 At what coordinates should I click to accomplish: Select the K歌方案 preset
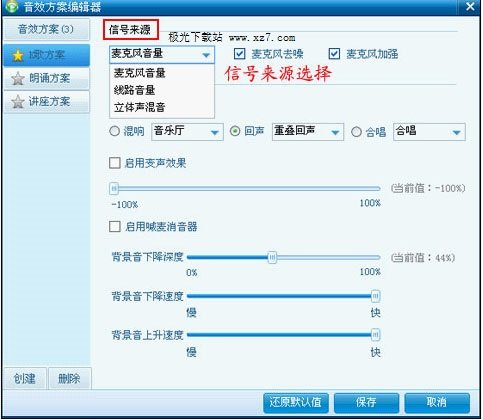pyautogui.click(x=47, y=55)
